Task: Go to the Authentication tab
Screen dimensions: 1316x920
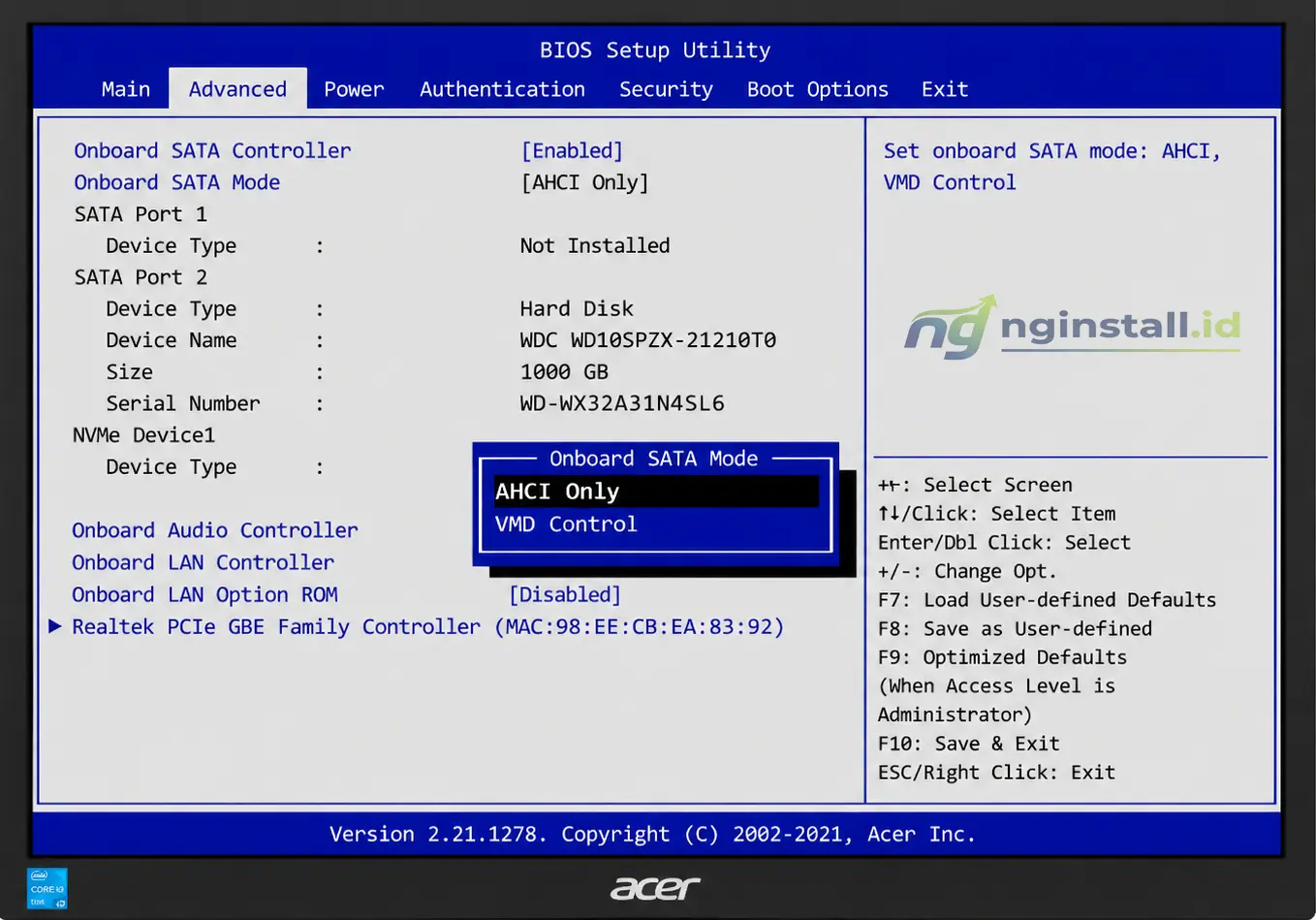Action: 502,89
